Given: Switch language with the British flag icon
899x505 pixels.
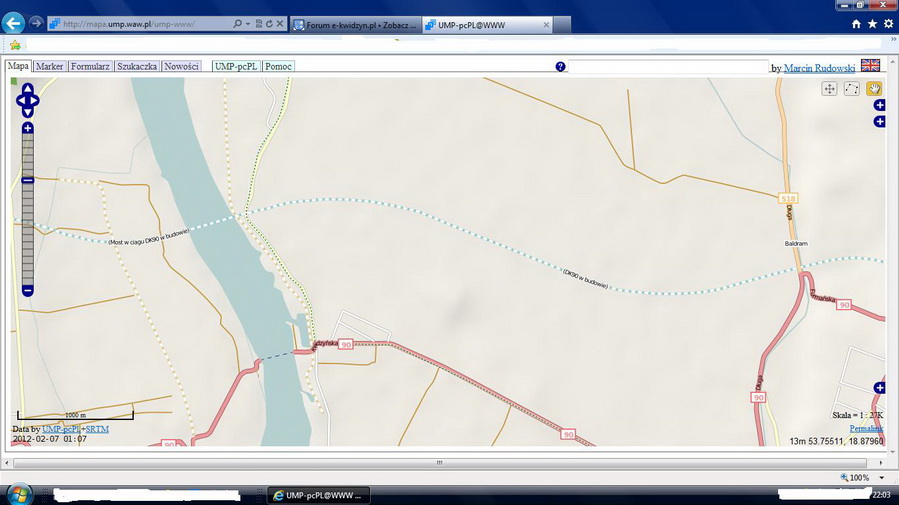Looking at the screenshot, I should [870, 65].
